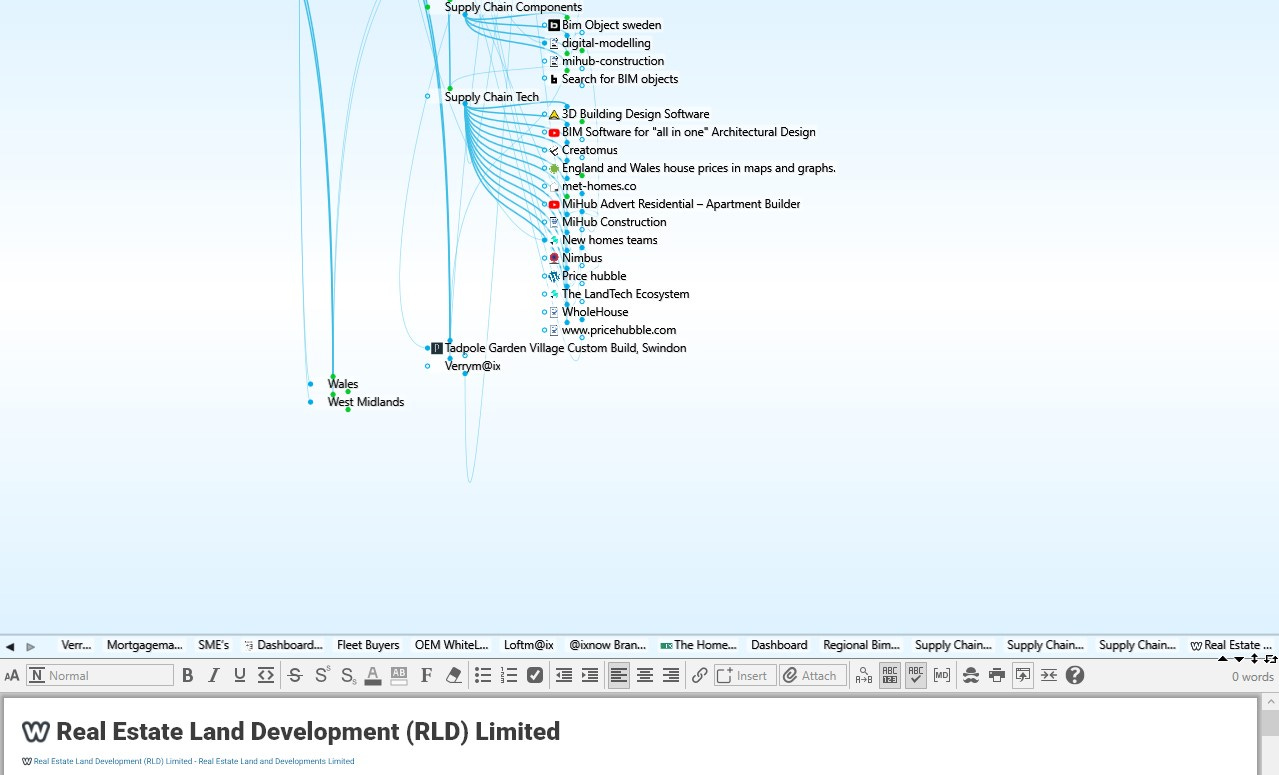1279x775 pixels.
Task: Go forward with right history arrow
Action: coord(31,646)
